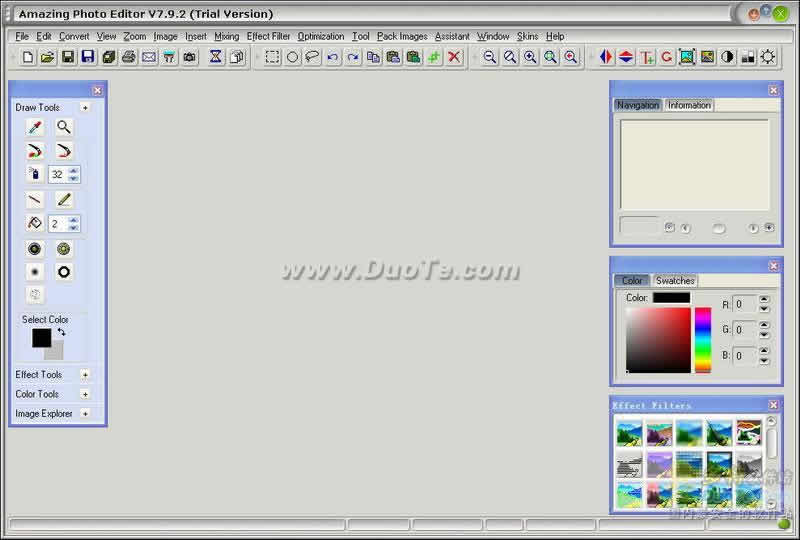Image resolution: width=800 pixels, height=540 pixels.
Task: Click the Brightness sun icon
Action: (768, 57)
